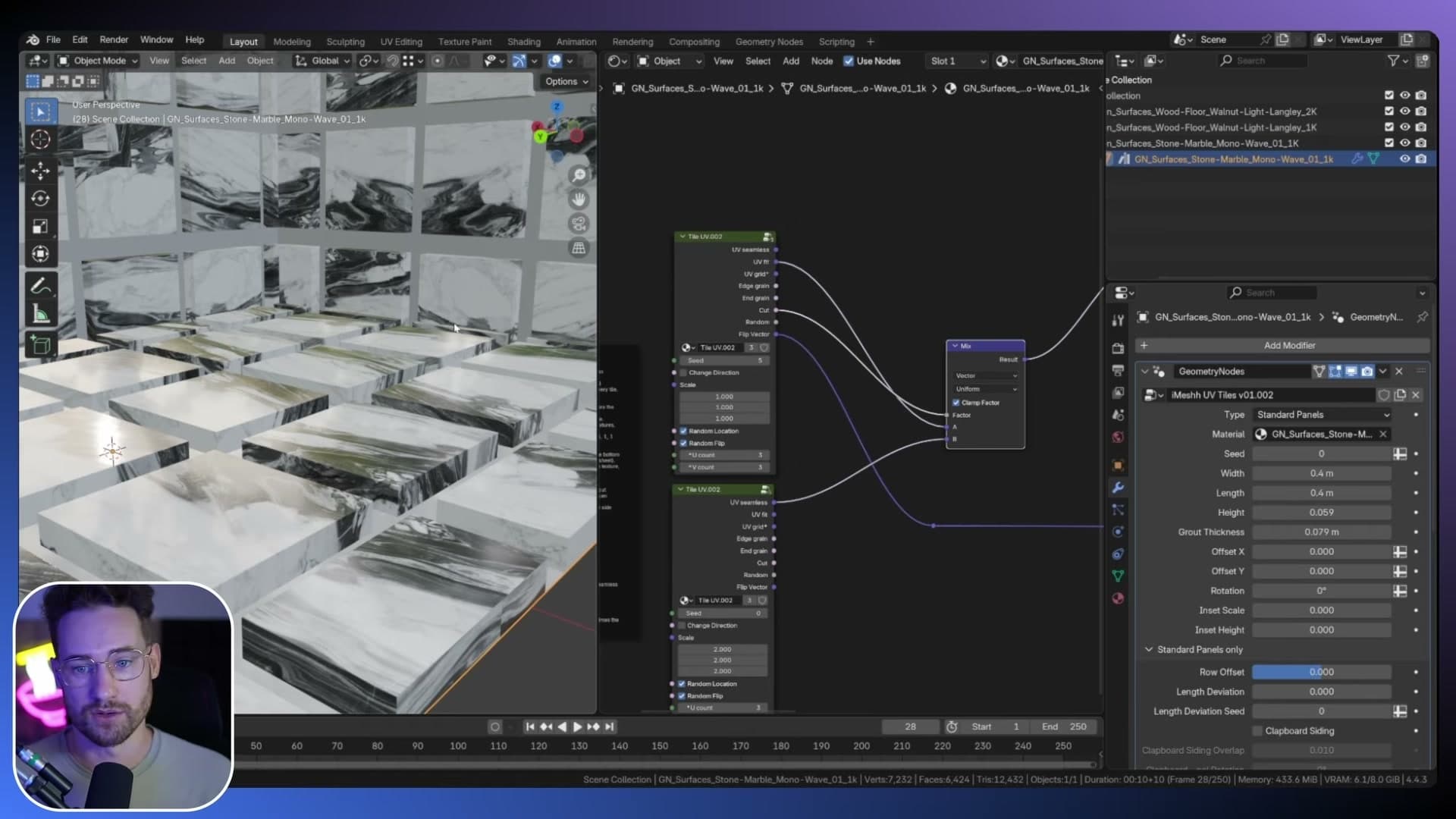Open the Modifiers wrench properties tab

pos(1118,488)
